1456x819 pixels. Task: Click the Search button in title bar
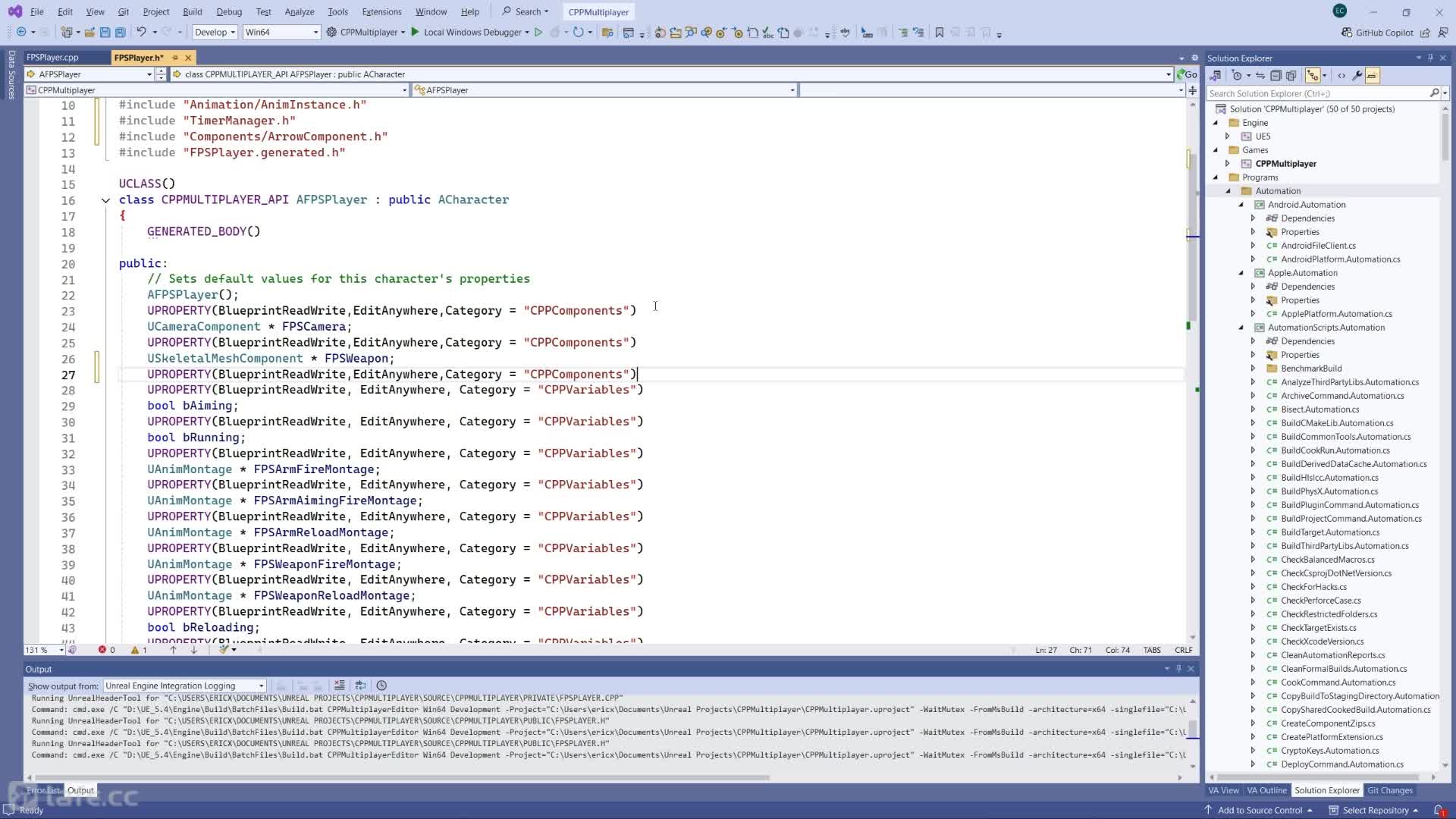coord(525,12)
